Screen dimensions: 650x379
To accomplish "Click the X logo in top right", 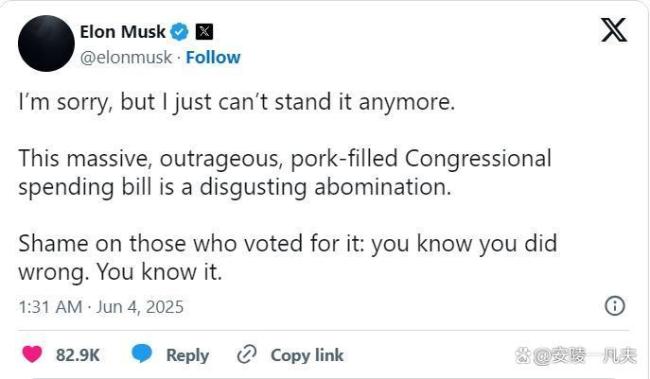I will click(x=614, y=29).
